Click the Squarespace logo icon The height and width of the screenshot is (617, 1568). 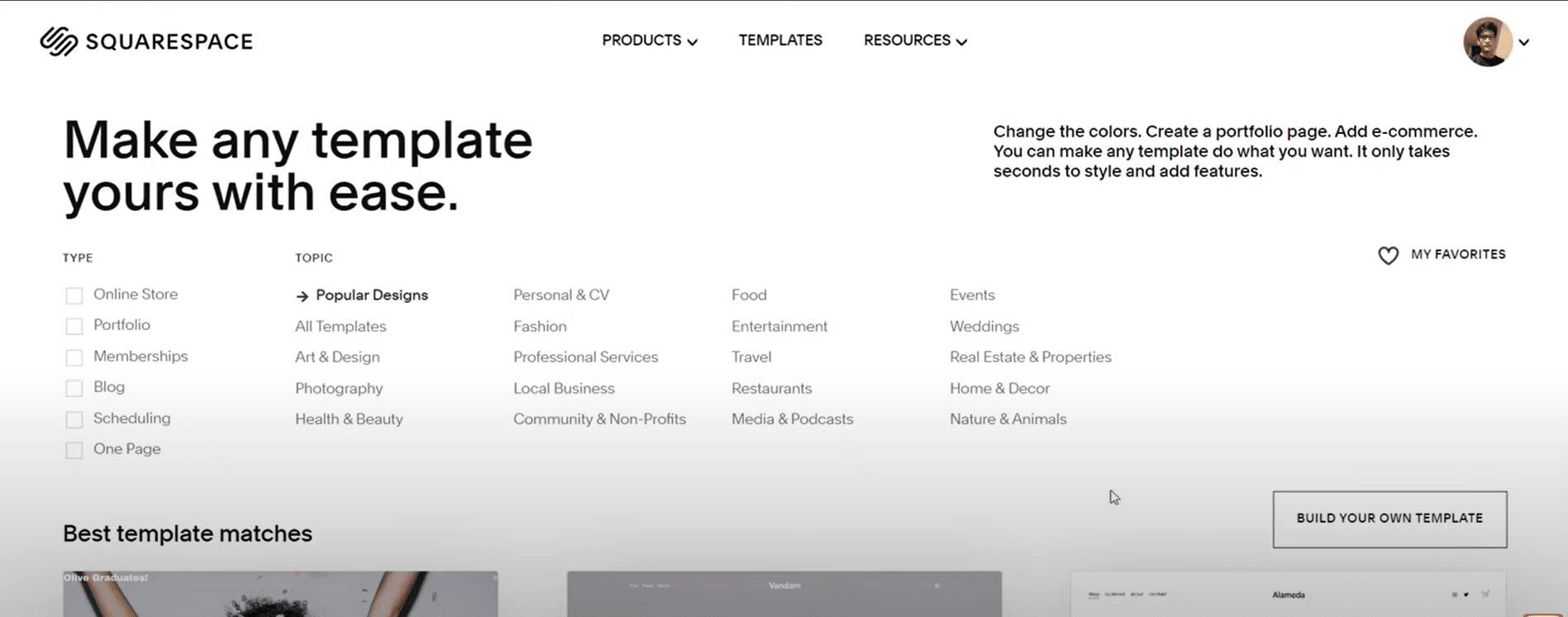point(59,41)
